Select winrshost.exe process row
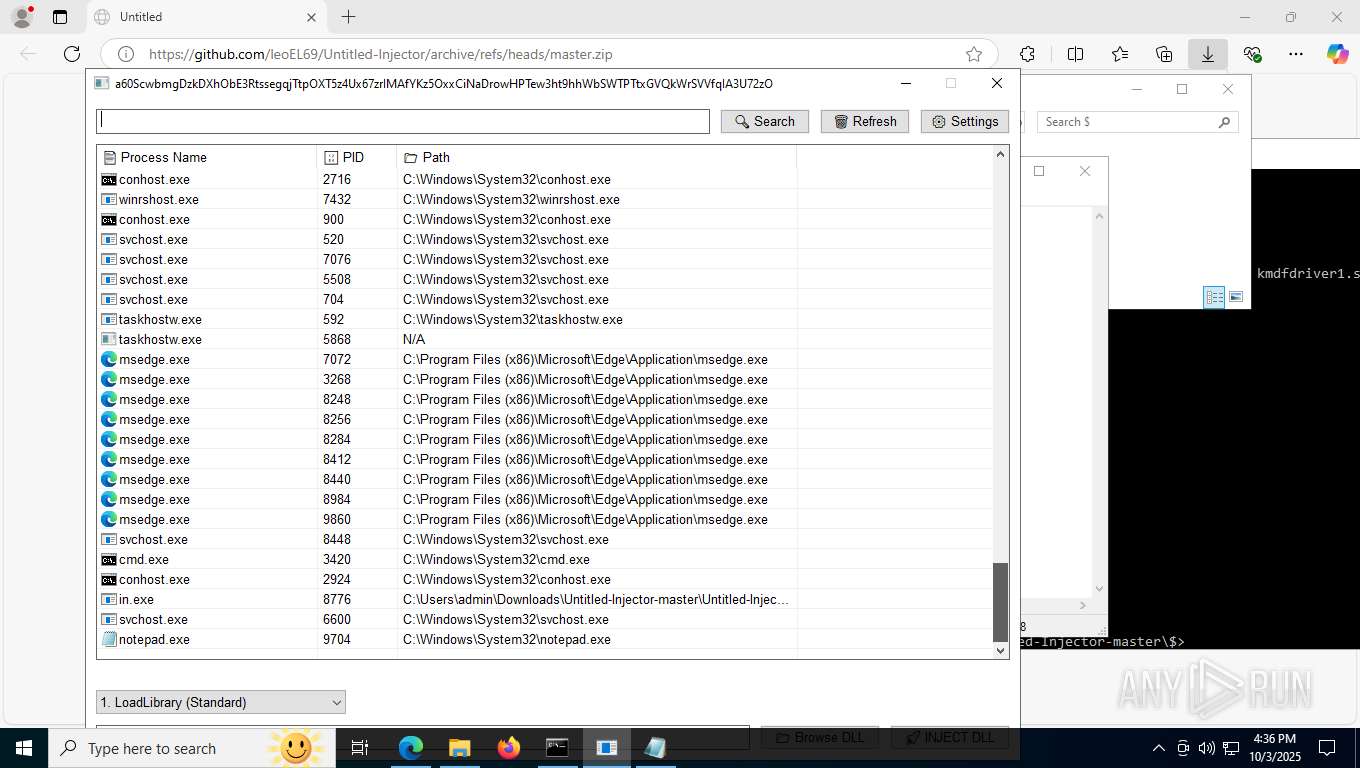 (545, 199)
